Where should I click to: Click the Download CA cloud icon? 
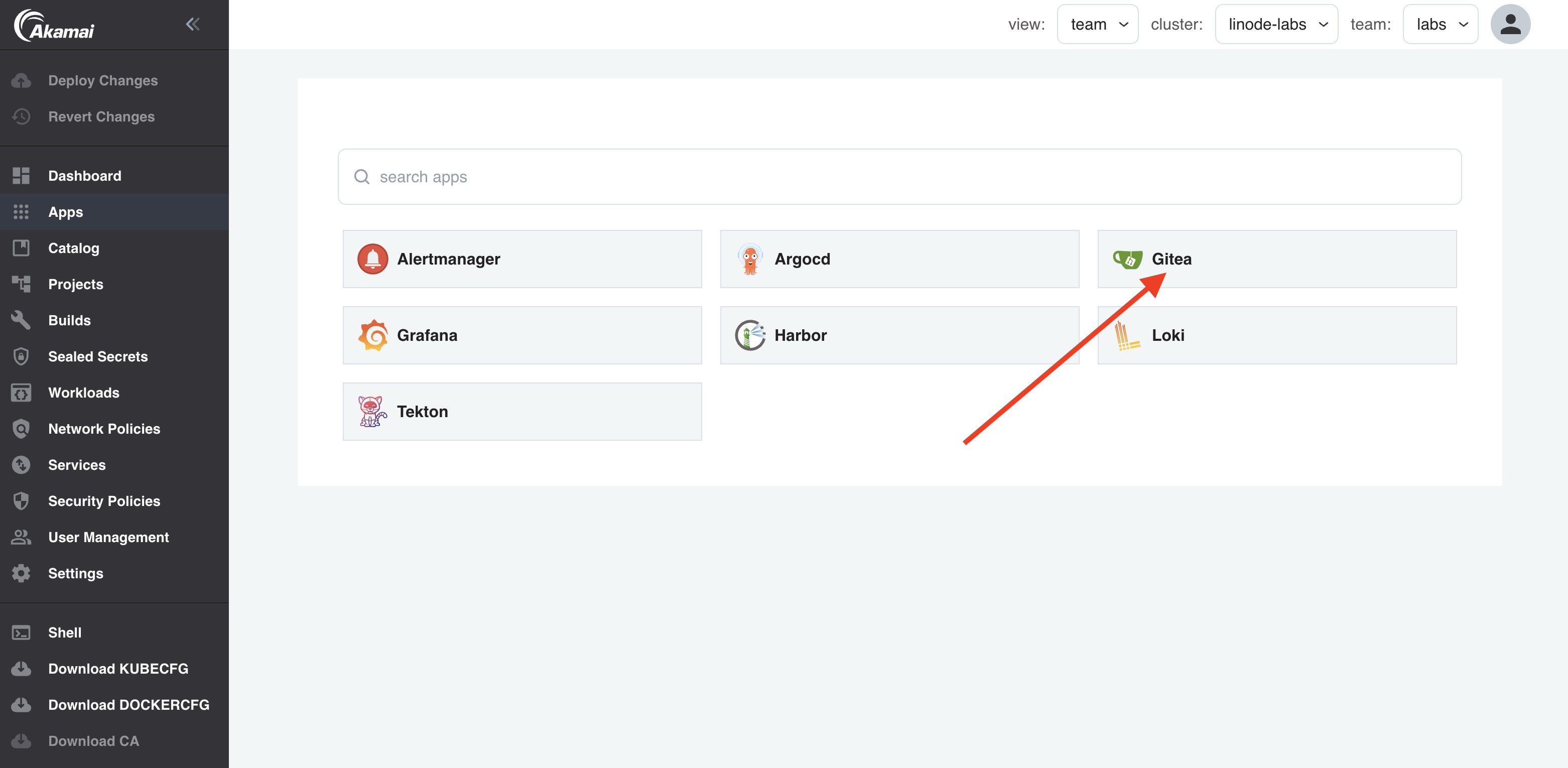pos(21,740)
